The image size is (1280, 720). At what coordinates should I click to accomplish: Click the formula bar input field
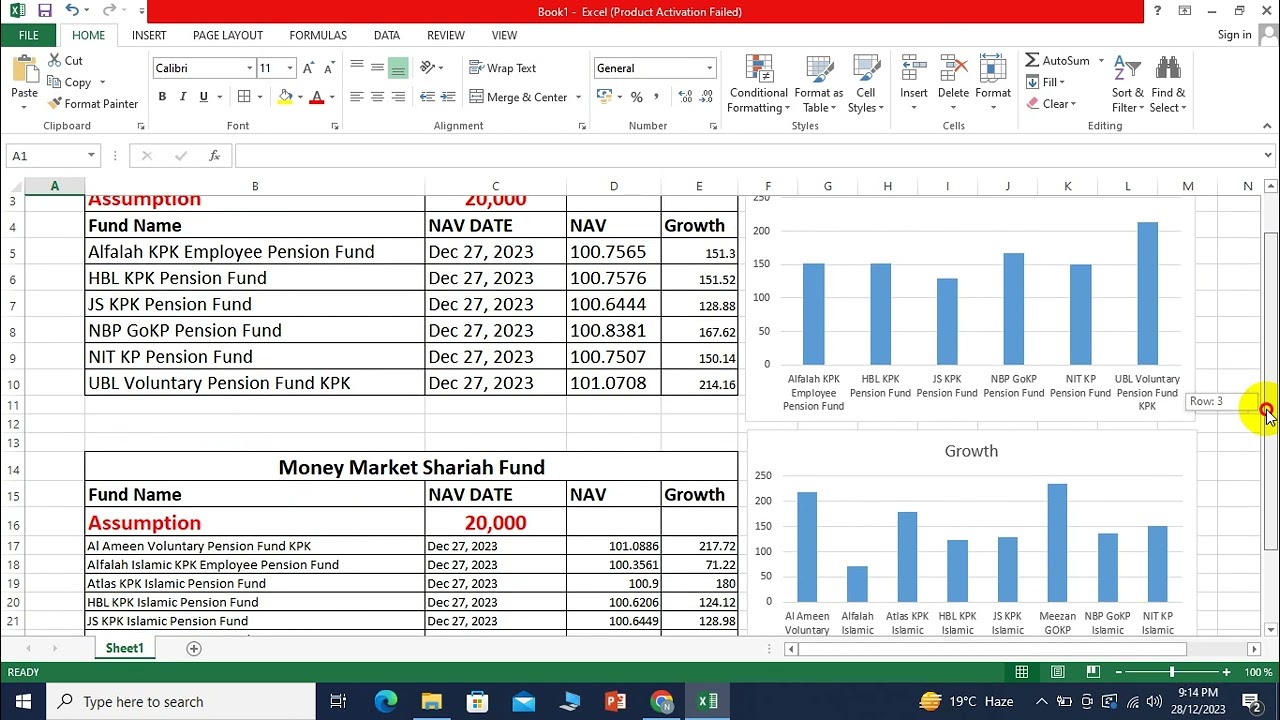[x=746, y=155]
